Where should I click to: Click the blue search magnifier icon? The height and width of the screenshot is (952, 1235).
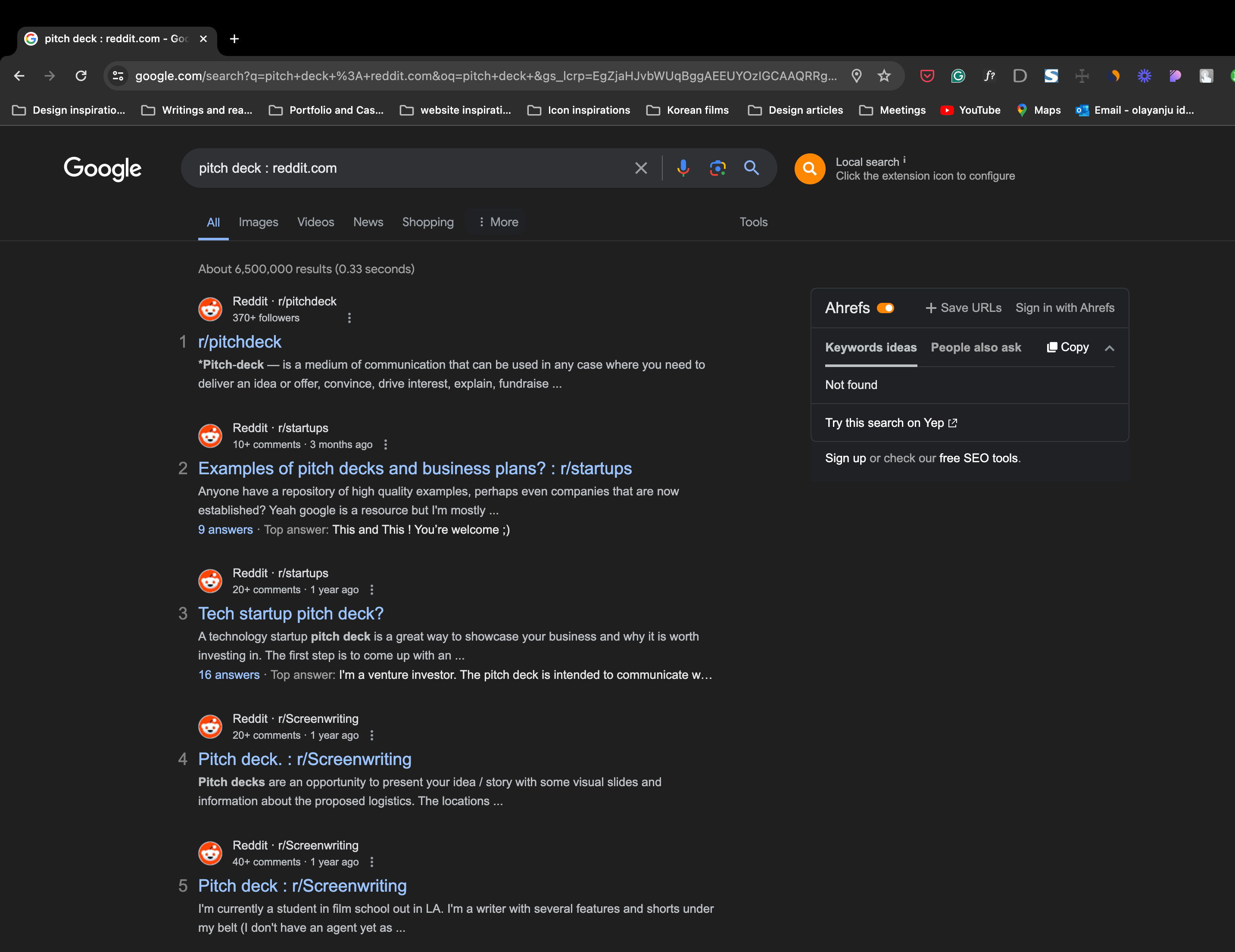click(x=752, y=168)
